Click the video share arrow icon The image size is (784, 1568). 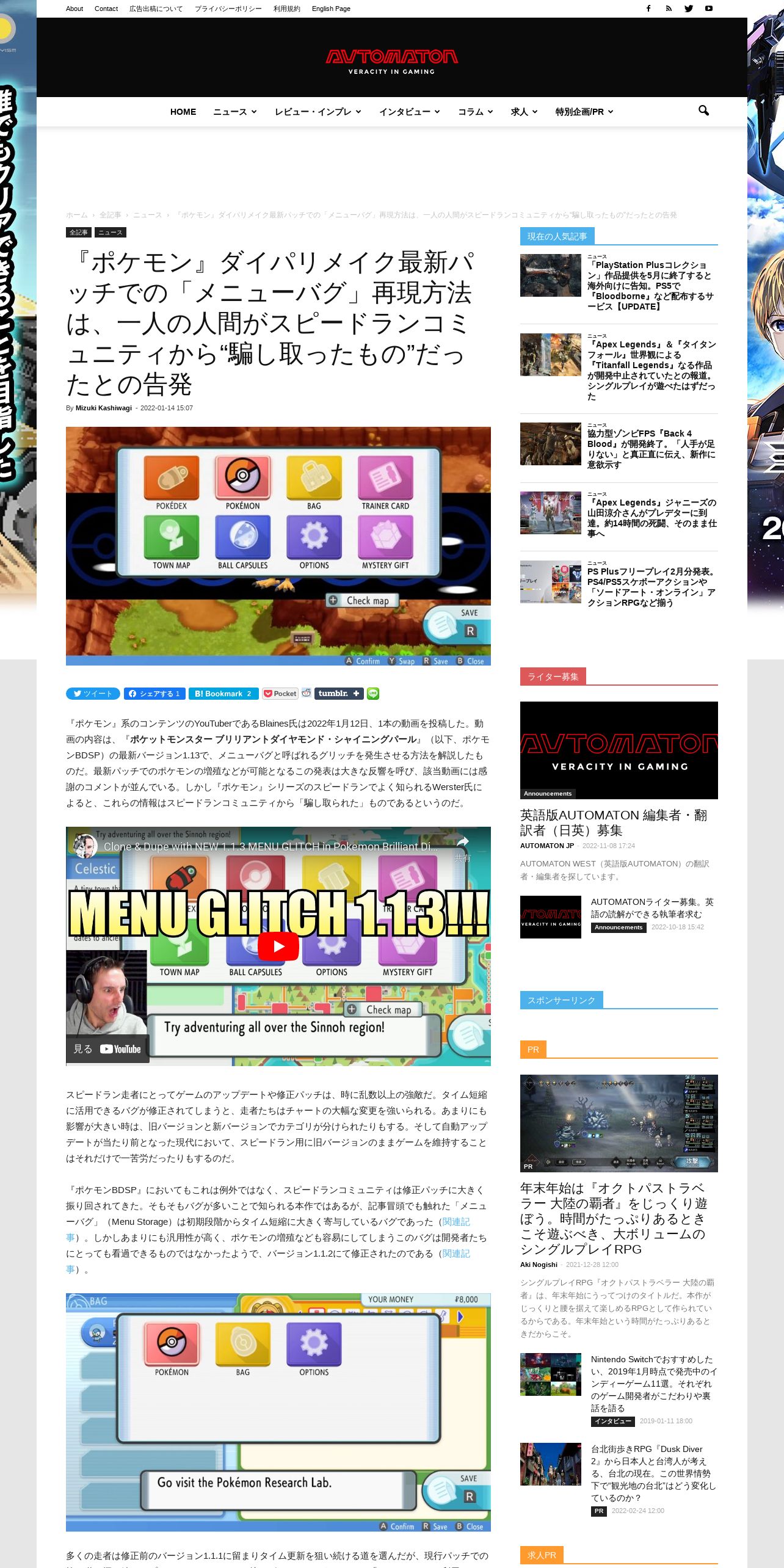coord(463,843)
